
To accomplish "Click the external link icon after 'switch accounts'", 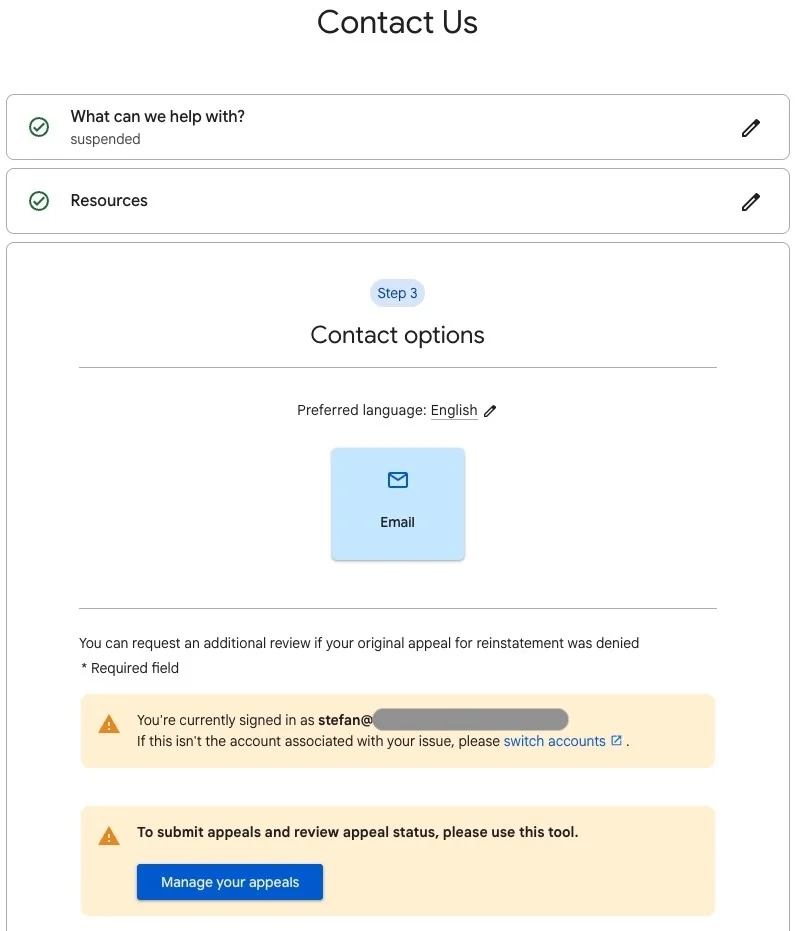I will tap(616, 741).
